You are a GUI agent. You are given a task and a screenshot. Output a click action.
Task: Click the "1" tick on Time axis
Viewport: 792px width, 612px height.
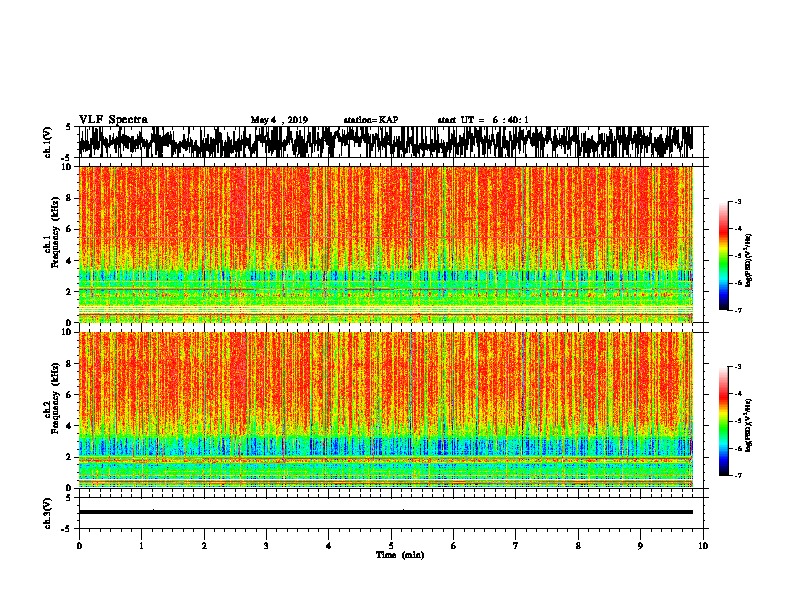pyautogui.click(x=141, y=546)
